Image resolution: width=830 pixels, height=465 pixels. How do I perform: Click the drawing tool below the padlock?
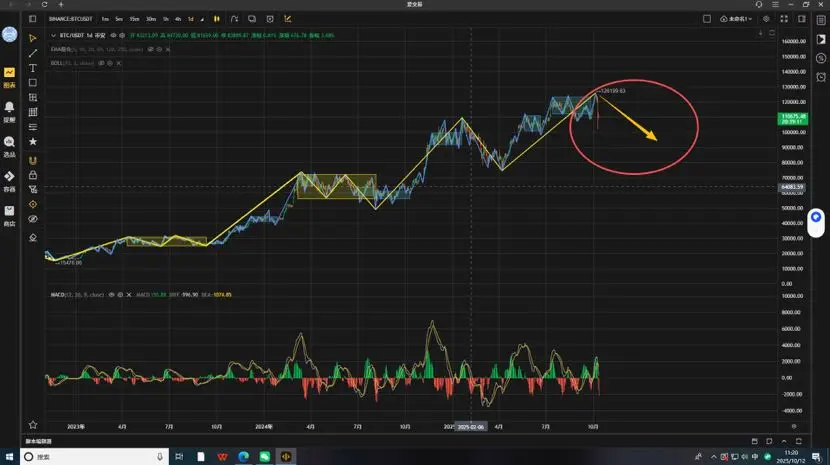click(33, 189)
